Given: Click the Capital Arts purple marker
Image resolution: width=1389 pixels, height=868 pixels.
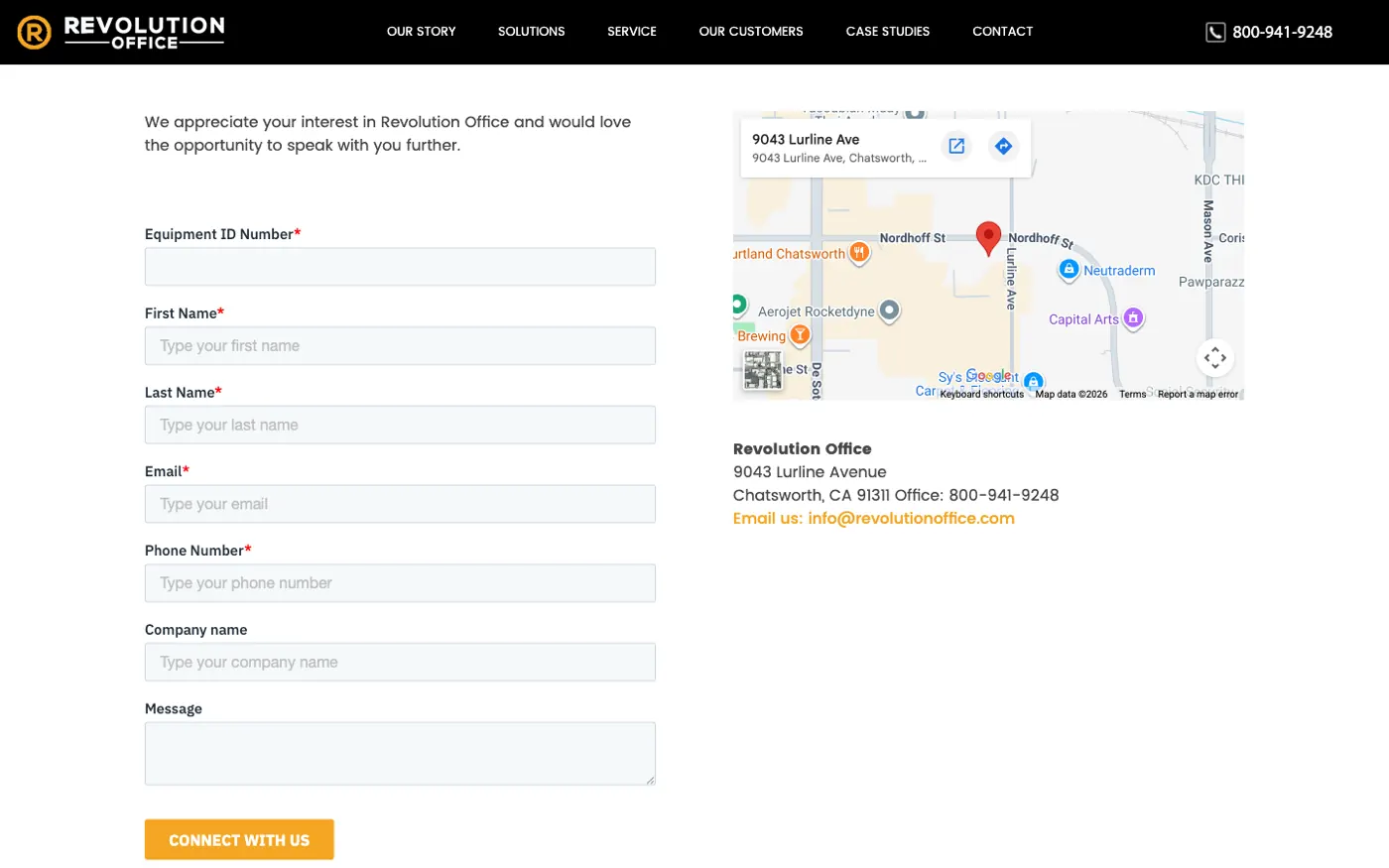Looking at the screenshot, I should click(x=1133, y=318).
